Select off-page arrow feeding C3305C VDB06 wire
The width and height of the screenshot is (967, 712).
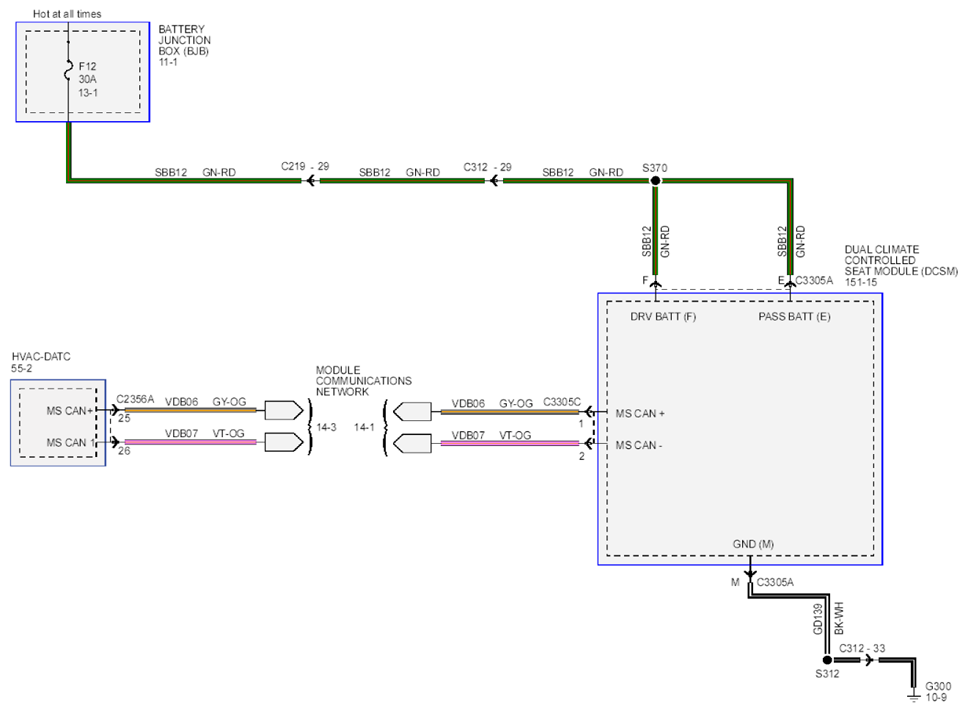pos(411,411)
